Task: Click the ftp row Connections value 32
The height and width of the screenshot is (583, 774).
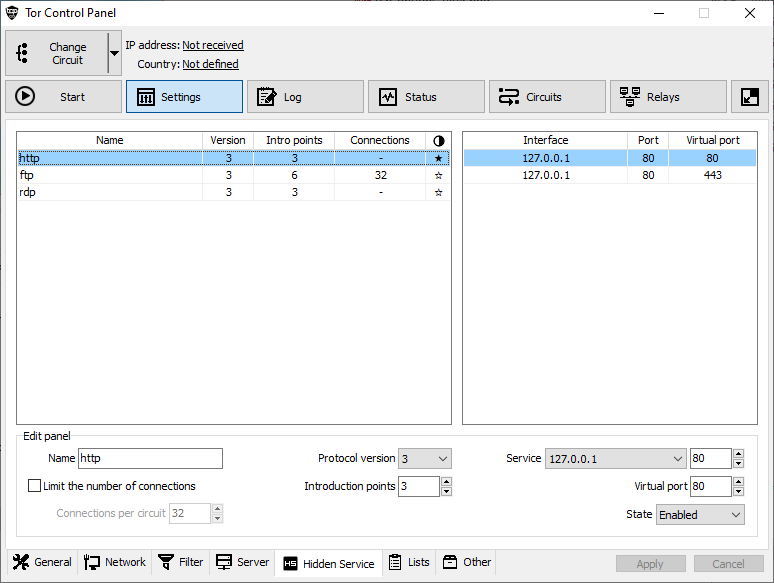Action: tap(380, 175)
